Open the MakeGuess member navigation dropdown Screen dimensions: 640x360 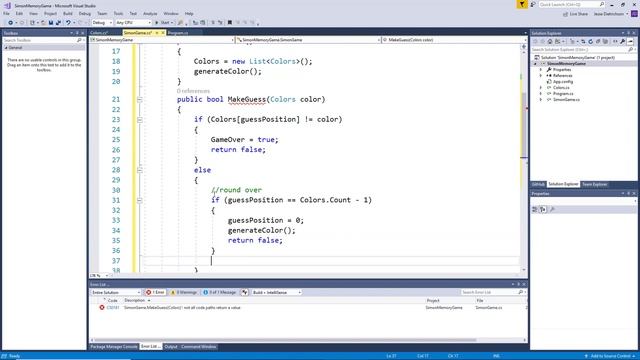point(454,40)
